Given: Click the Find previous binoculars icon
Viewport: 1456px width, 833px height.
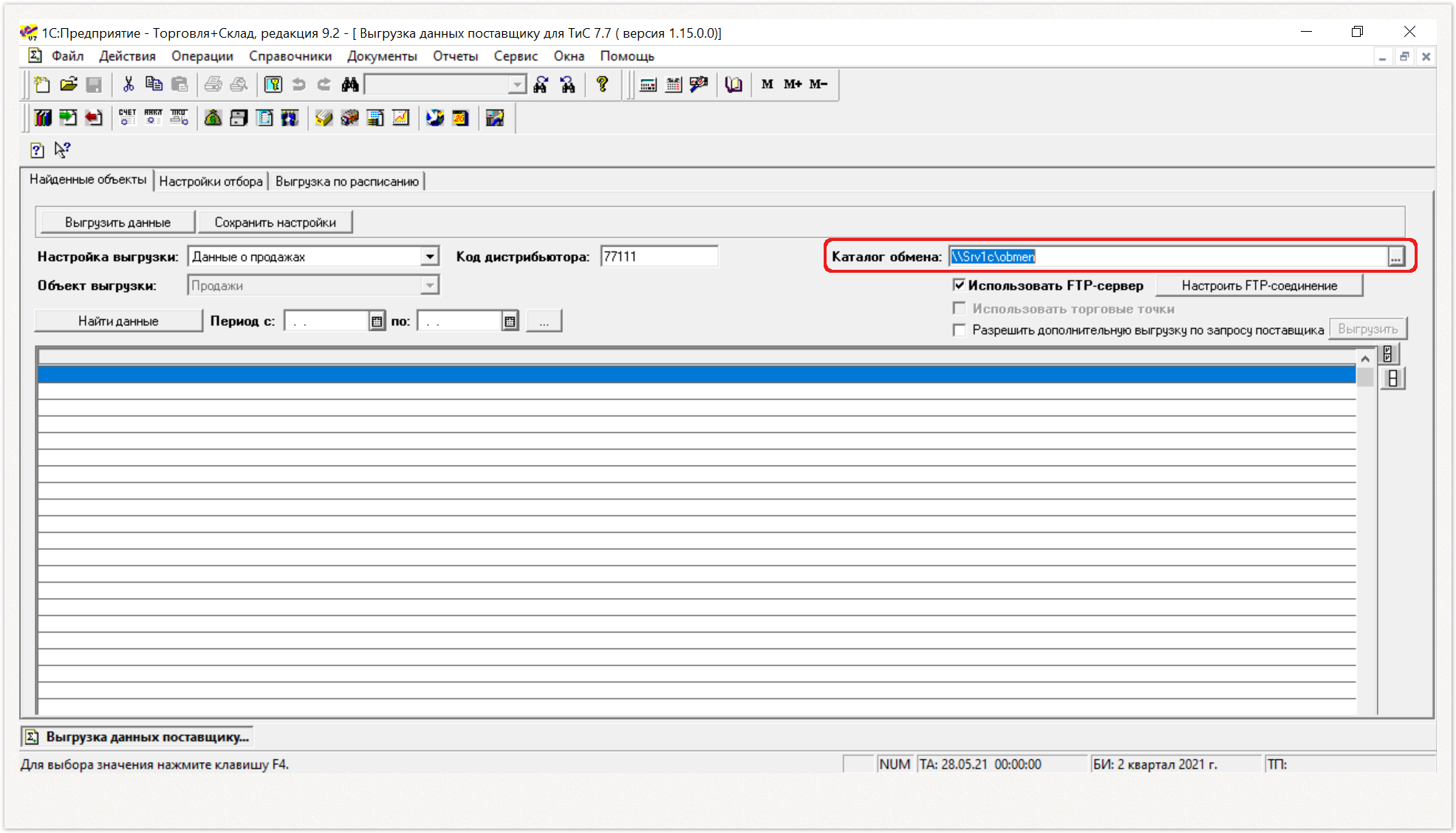Looking at the screenshot, I should pyautogui.click(x=567, y=85).
